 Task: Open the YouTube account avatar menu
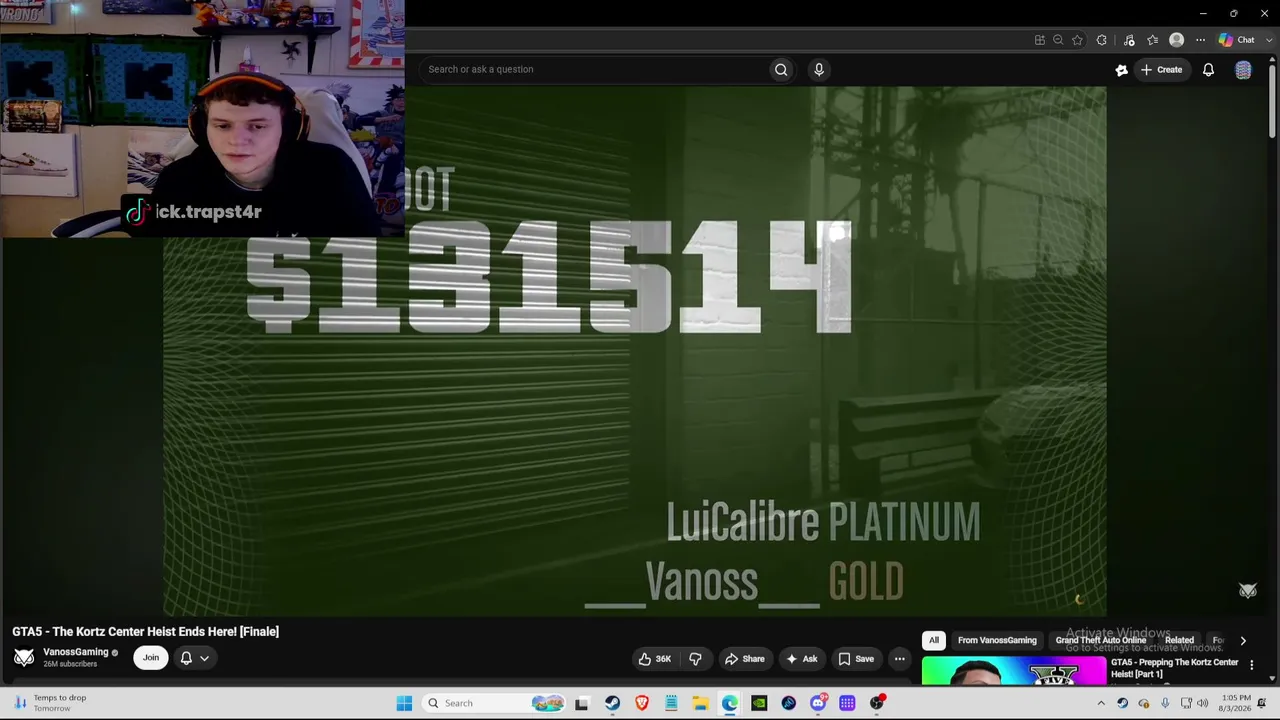click(1243, 69)
